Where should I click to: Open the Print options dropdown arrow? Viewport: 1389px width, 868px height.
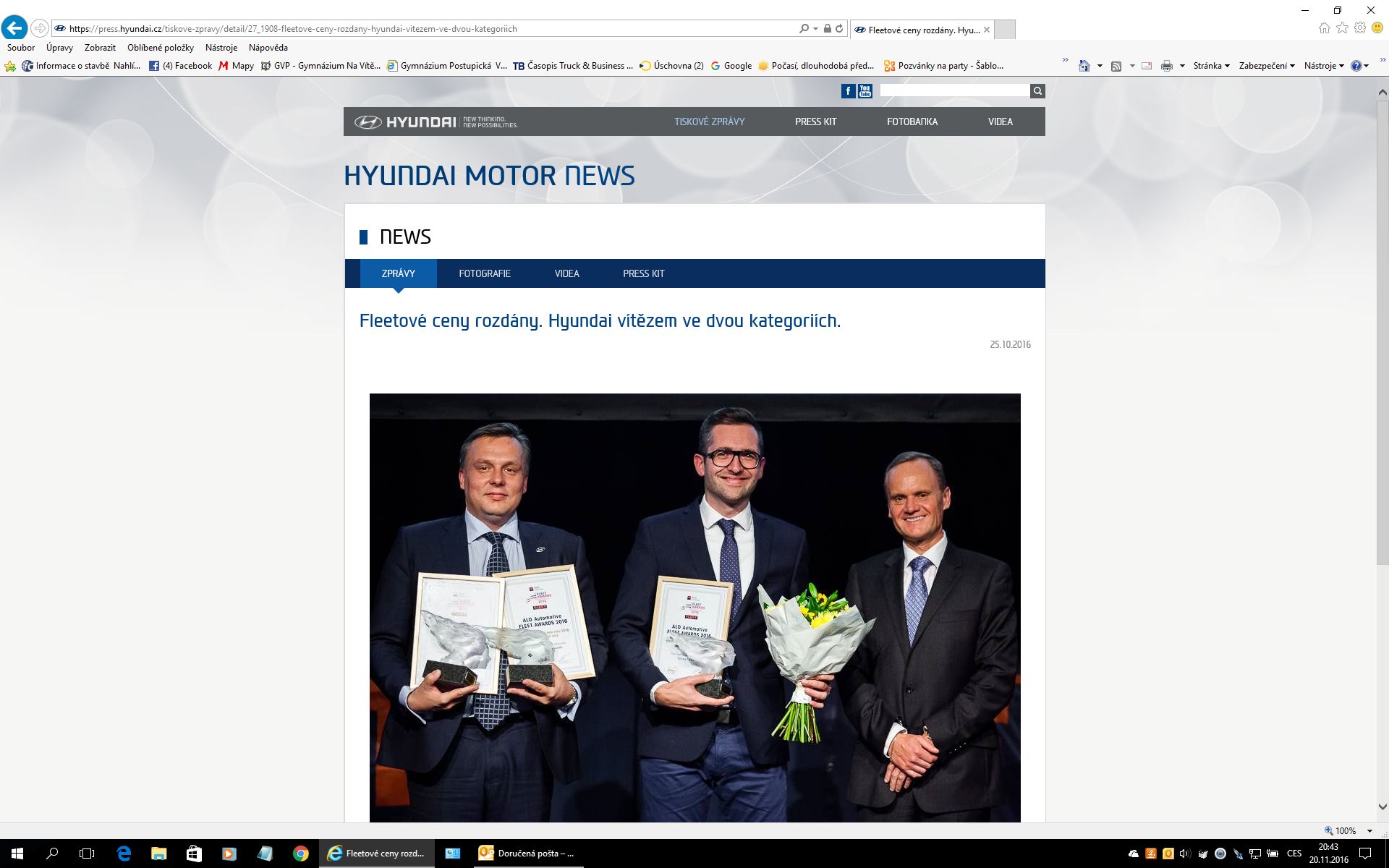(x=1182, y=66)
